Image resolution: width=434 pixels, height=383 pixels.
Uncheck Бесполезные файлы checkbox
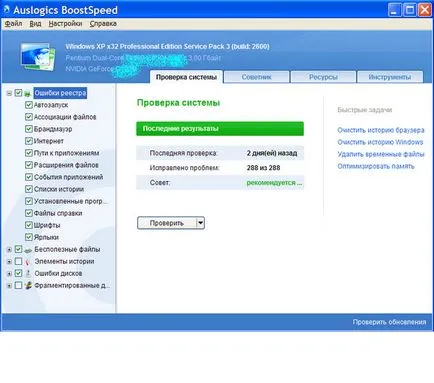pyautogui.click(x=19, y=249)
